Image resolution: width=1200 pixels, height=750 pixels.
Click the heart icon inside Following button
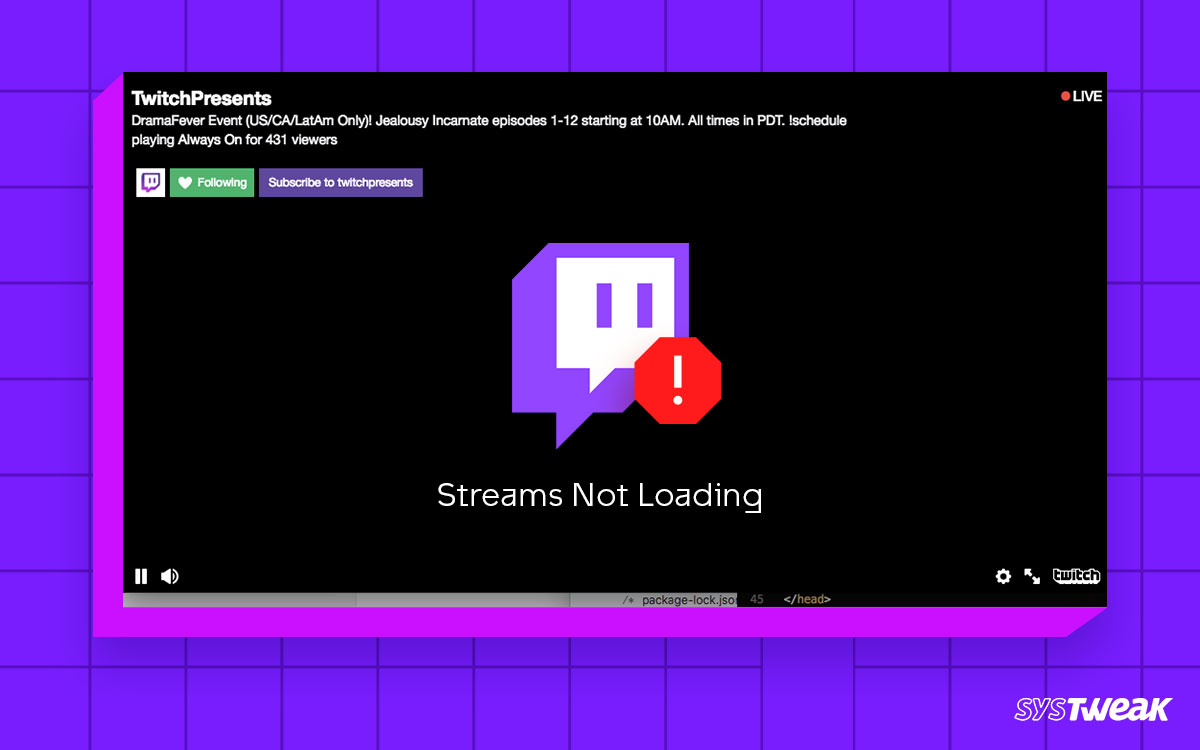point(185,182)
